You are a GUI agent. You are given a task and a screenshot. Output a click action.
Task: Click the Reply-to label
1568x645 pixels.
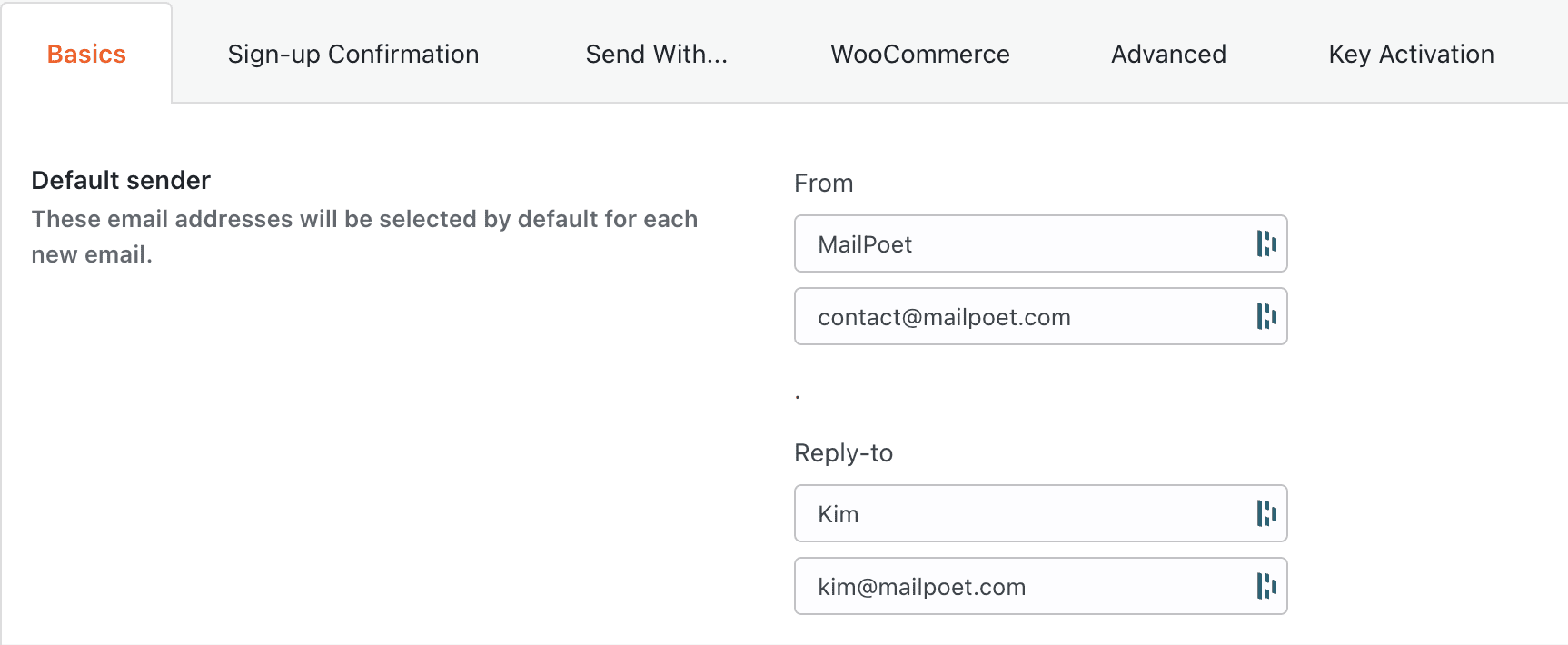(843, 453)
